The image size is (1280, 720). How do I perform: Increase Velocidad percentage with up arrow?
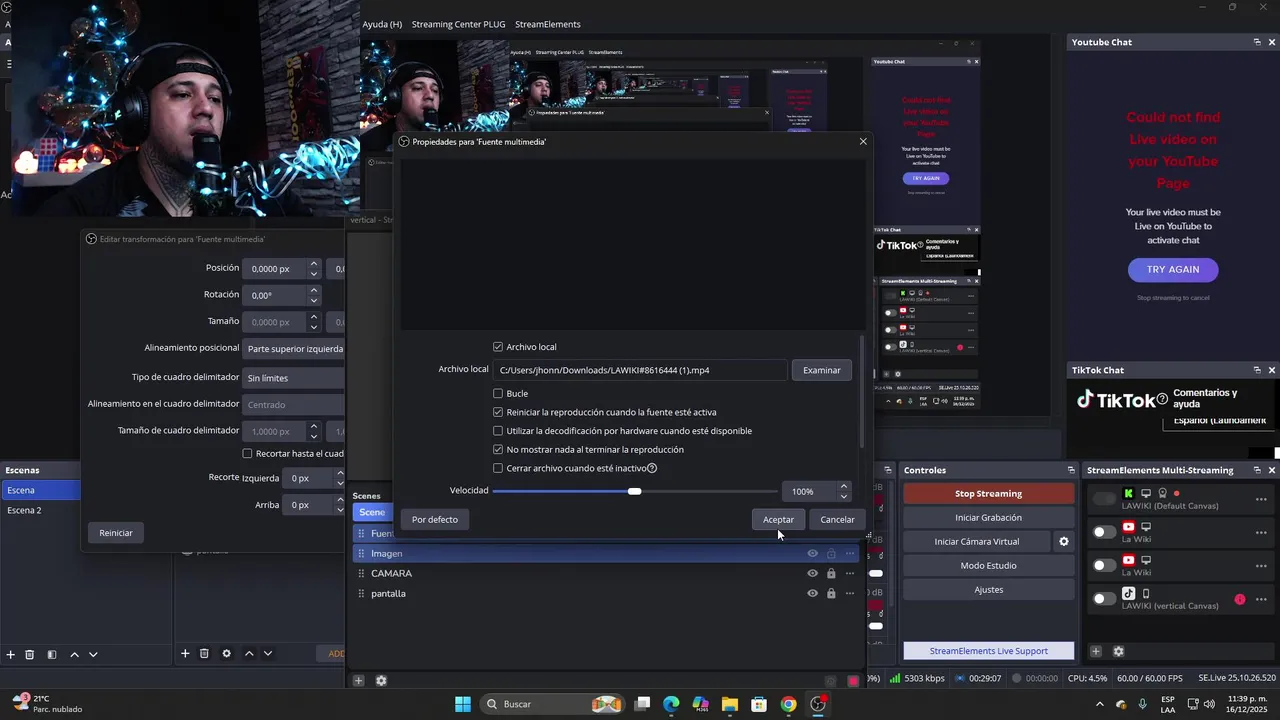(844, 486)
